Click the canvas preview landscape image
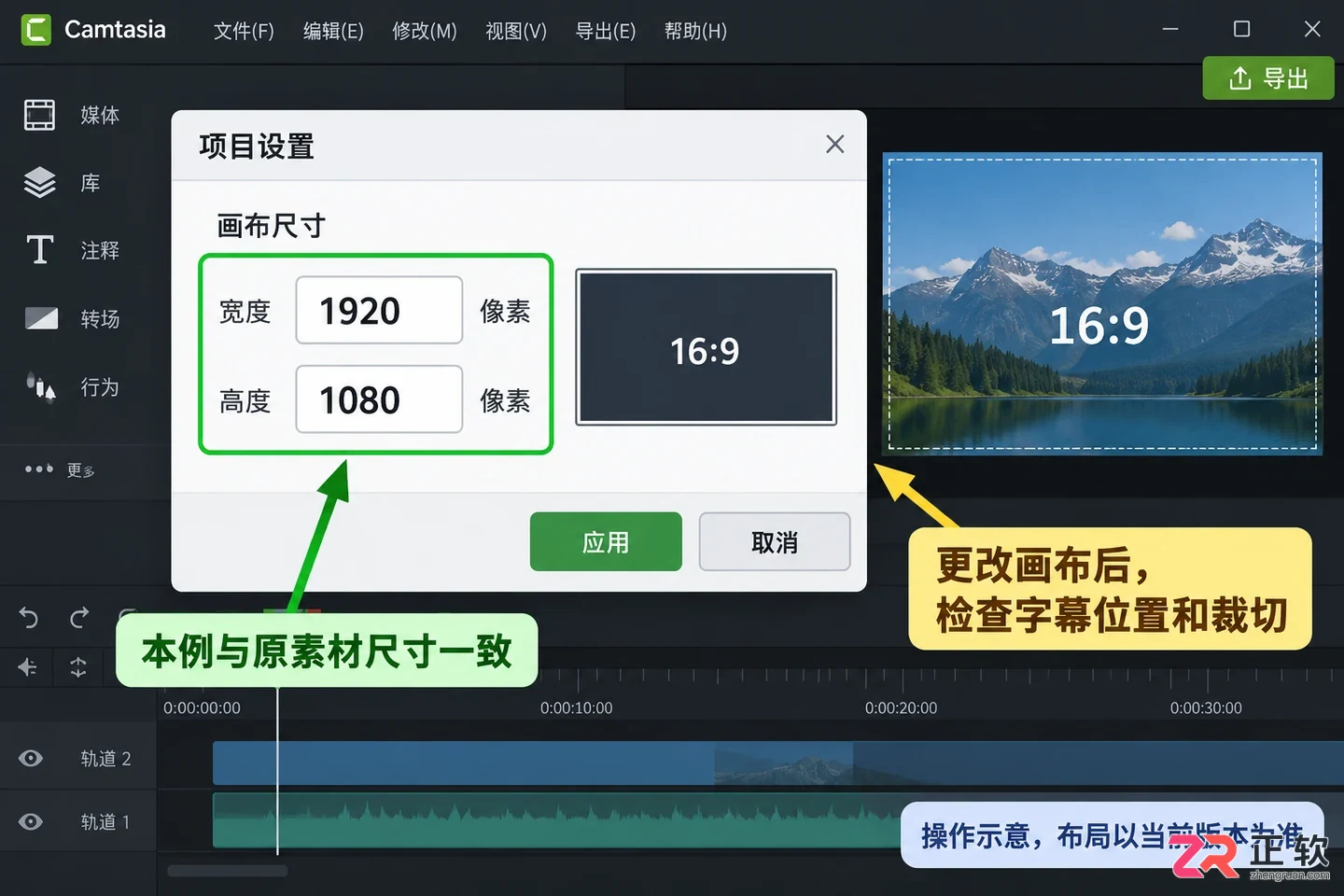Viewport: 1344px width, 896px height. pos(1102,303)
